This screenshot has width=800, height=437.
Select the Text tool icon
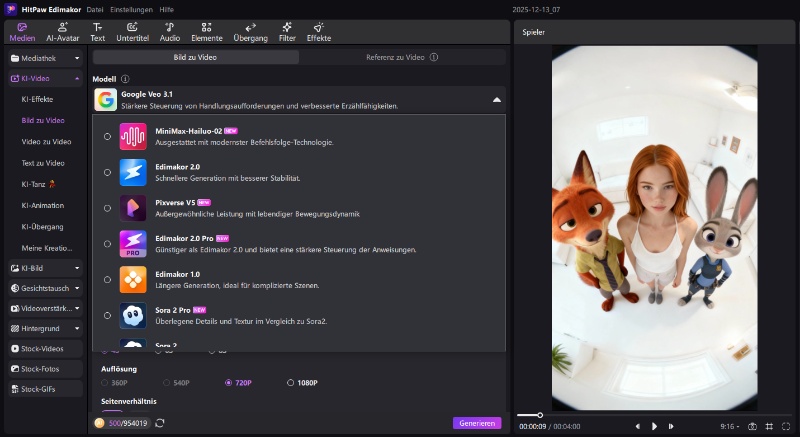coord(97,27)
